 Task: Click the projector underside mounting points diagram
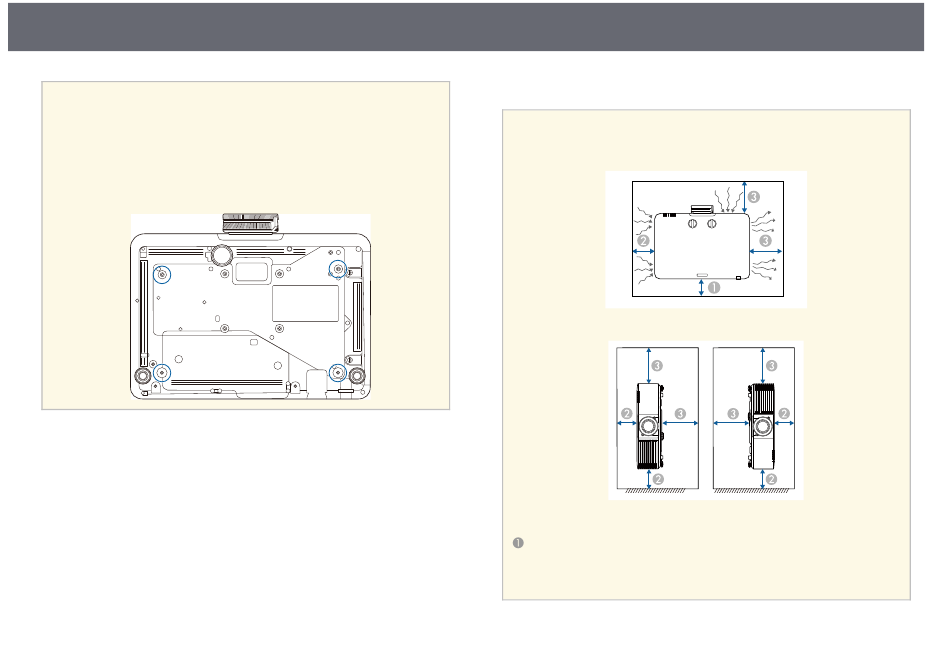tap(250, 306)
